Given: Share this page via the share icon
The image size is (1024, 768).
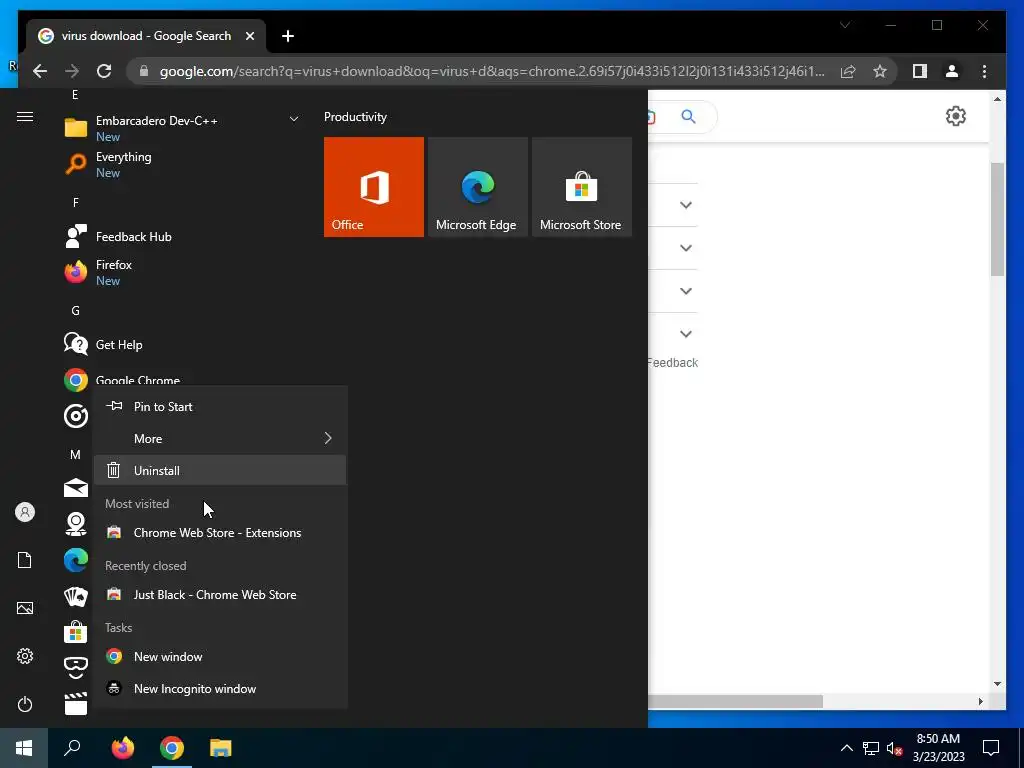Looking at the screenshot, I should [x=848, y=71].
